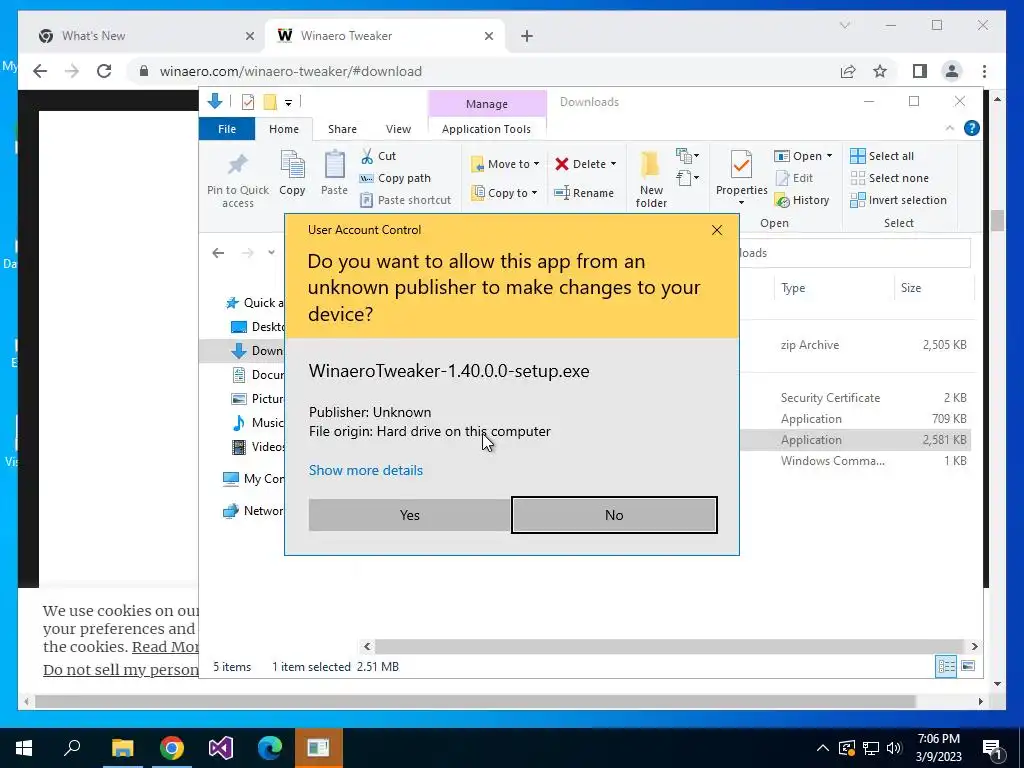1024x768 pixels.
Task: Click the Properties ribbon icon
Action: click(x=741, y=165)
